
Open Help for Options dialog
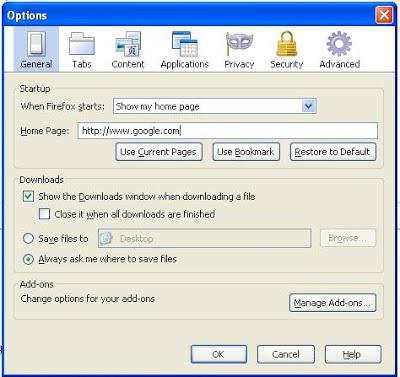click(x=353, y=354)
